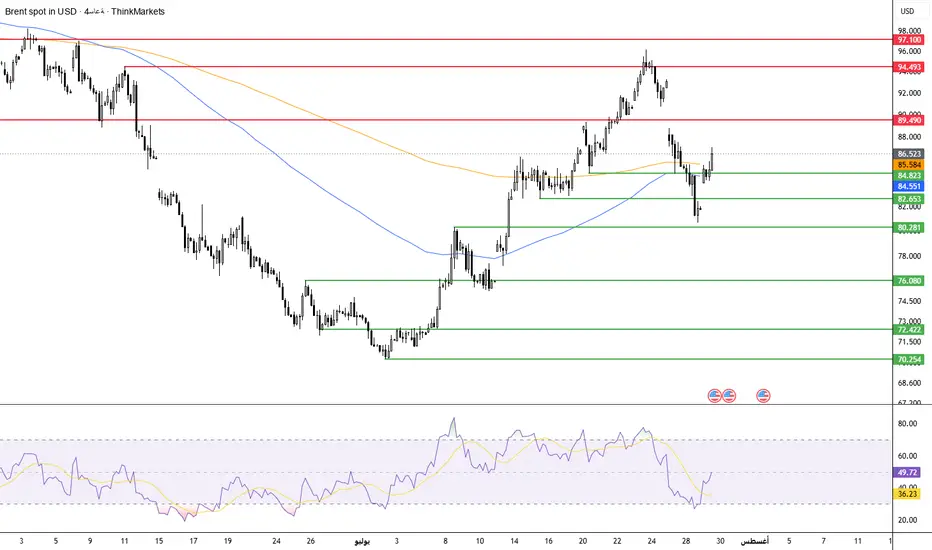Click date 15 on the time axis
Screen dimensions: 932x550
pos(159,541)
